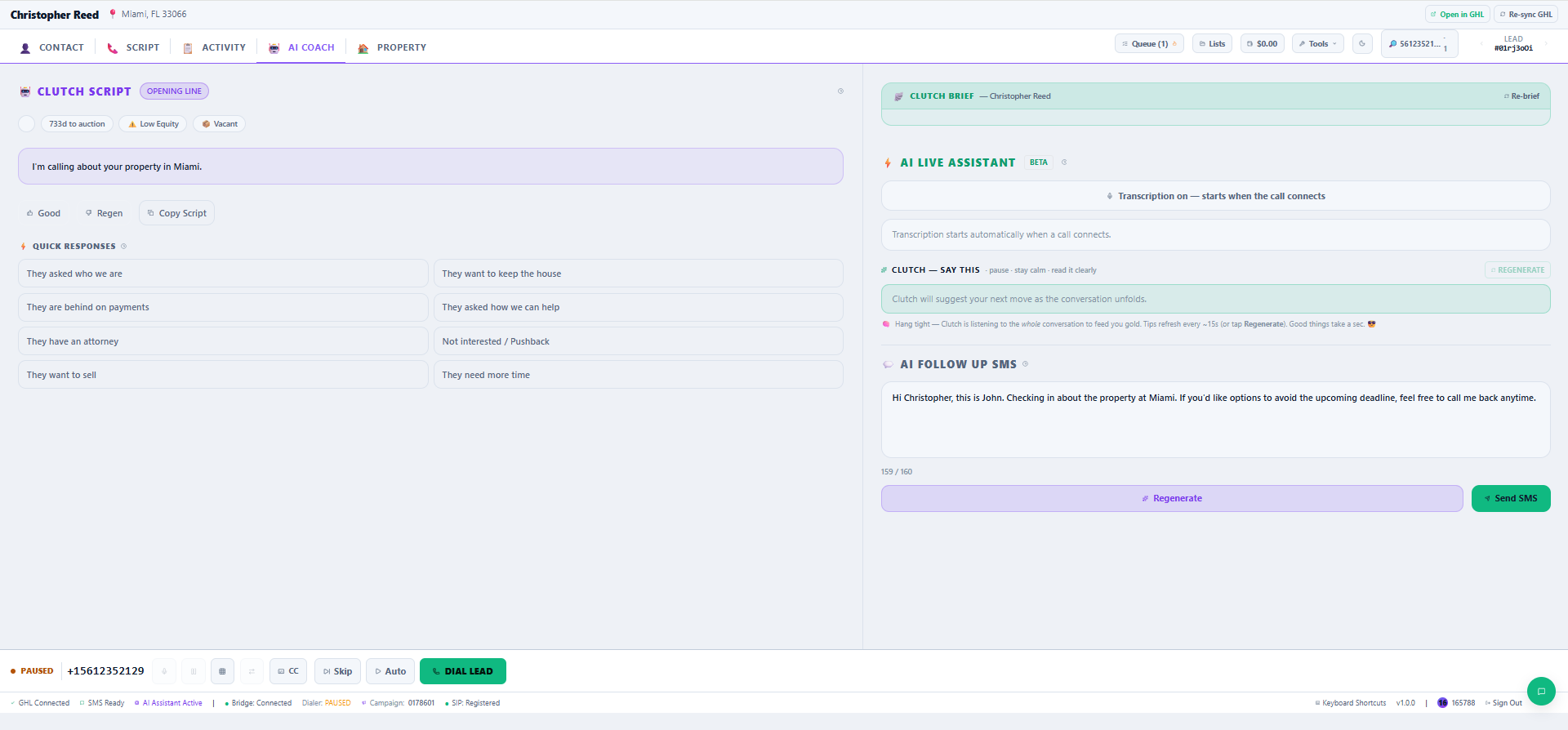The height and width of the screenshot is (730, 1568).
Task: Toggle the Transcription on bar
Action: (1215, 196)
